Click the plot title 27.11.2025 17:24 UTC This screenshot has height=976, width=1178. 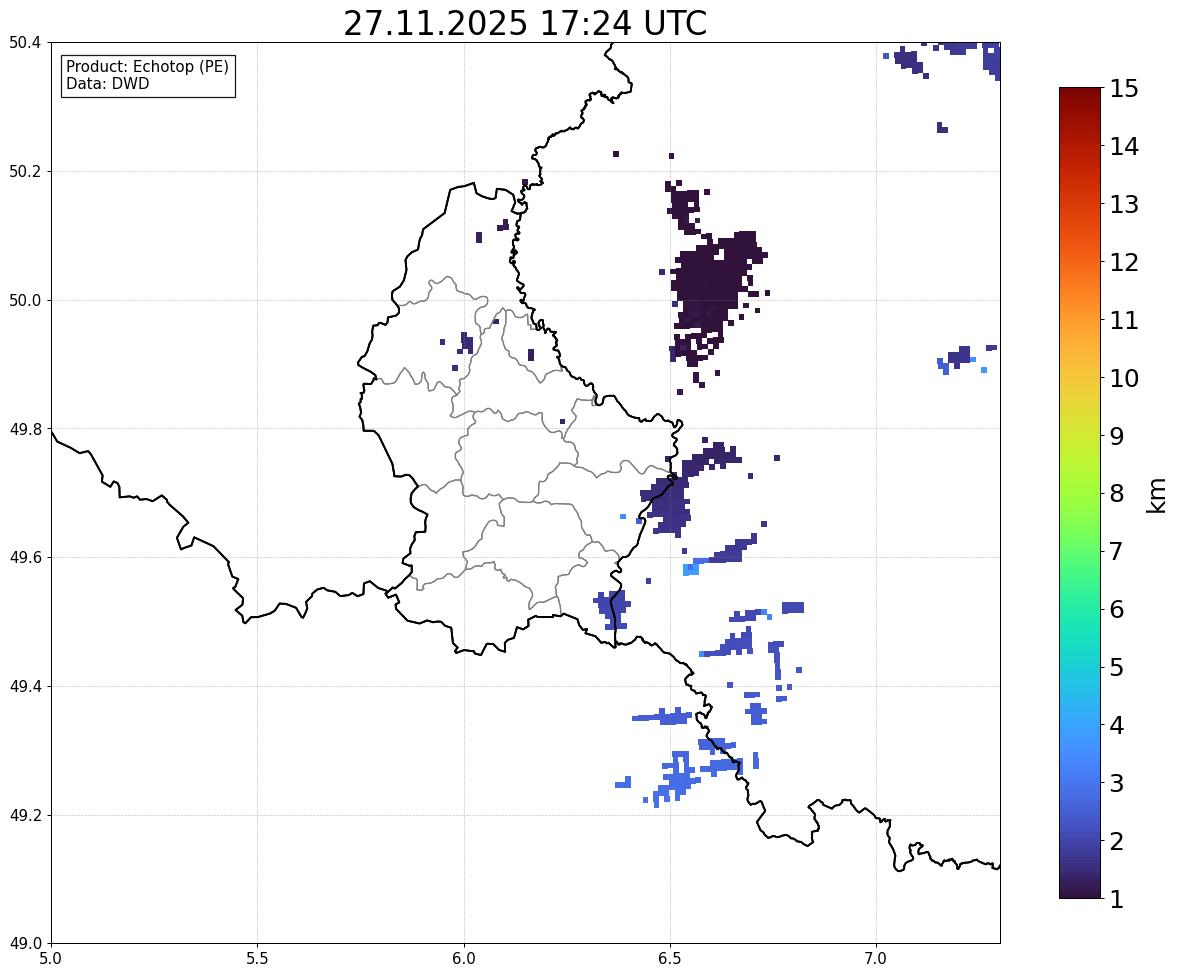tap(525, 23)
